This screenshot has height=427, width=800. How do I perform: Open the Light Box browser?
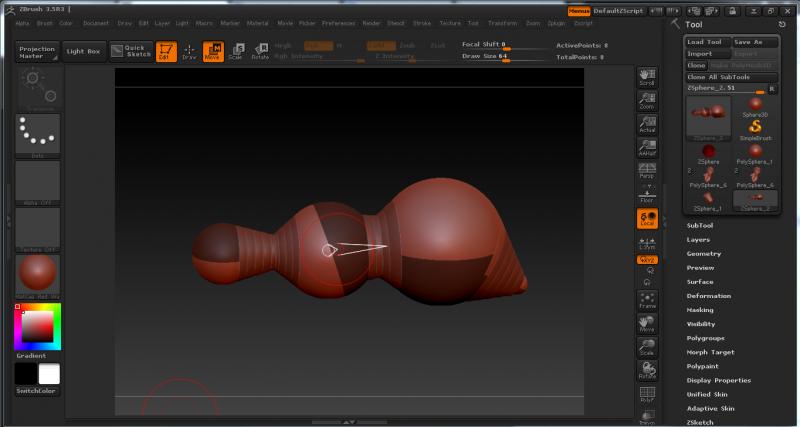[x=83, y=50]
